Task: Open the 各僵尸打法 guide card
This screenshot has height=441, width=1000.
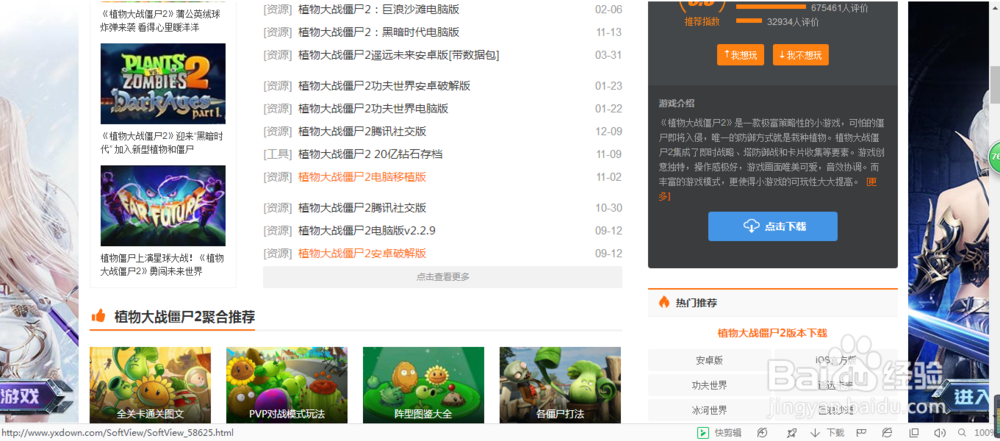Action: 560,385
